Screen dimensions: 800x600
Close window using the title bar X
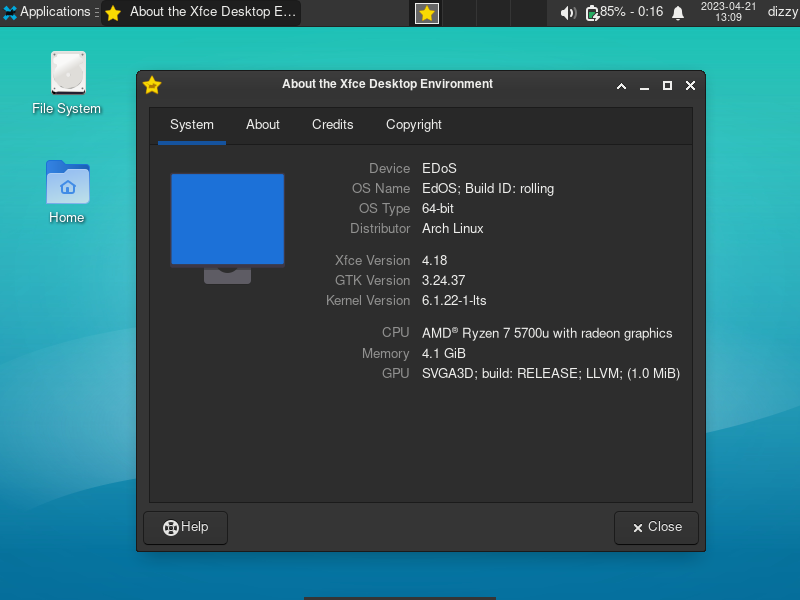[690, 86]
